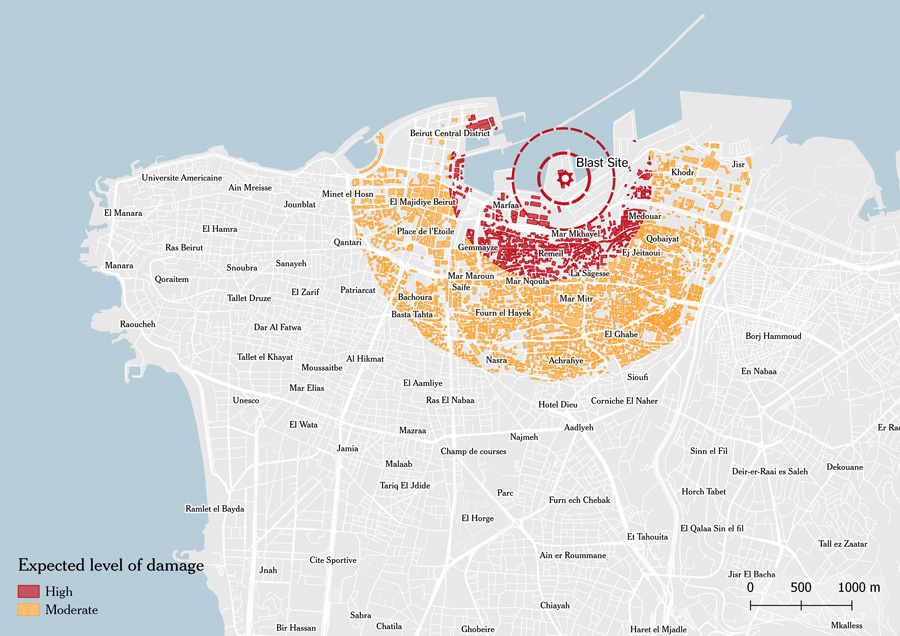The width and height of the screenshot is (900, 636).
Task: Click the Gemmayze neighborhood label
Action: pyautogui.click(x=477, y=247)
